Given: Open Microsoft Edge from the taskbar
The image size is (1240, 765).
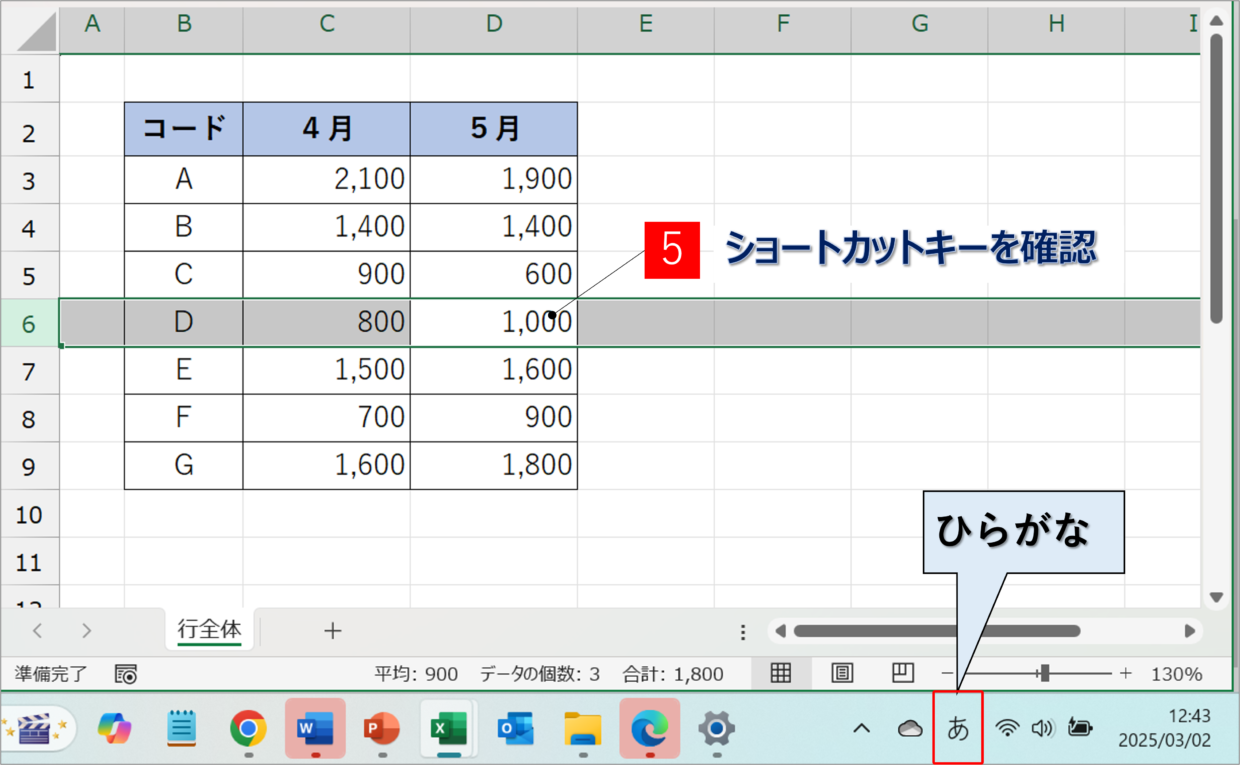Looking at the screenshot, I should [649, 729].
